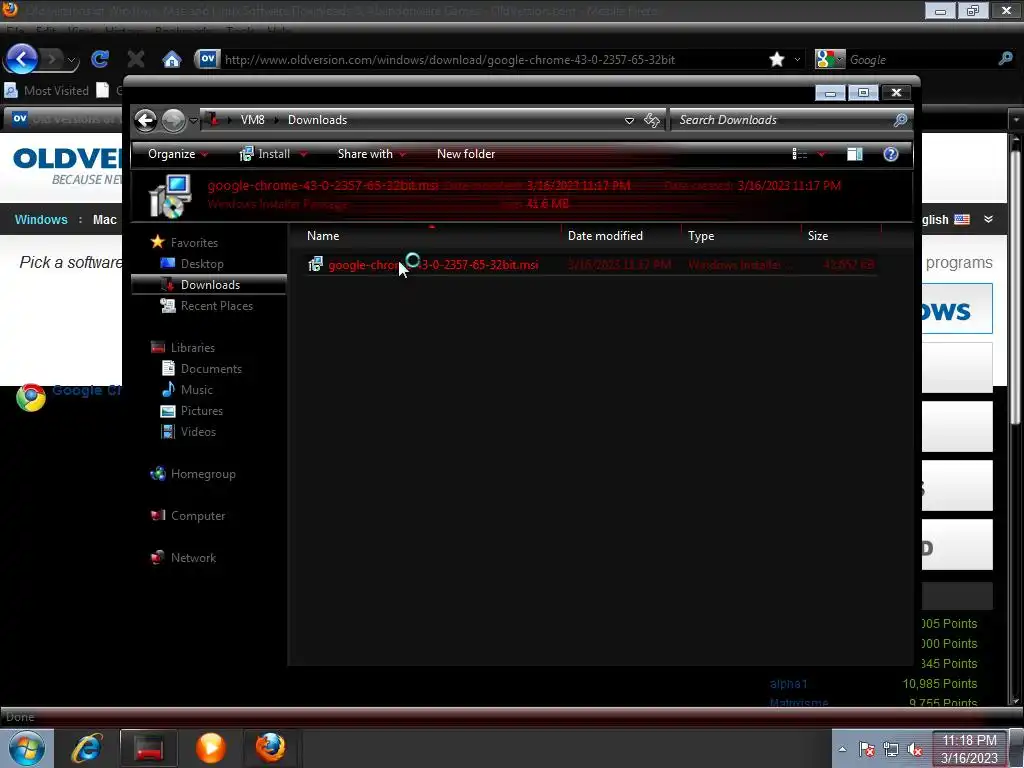Viewport: 1024px width, 768px height.
Task: Click Firefox forward button
Action: point(52,60)
